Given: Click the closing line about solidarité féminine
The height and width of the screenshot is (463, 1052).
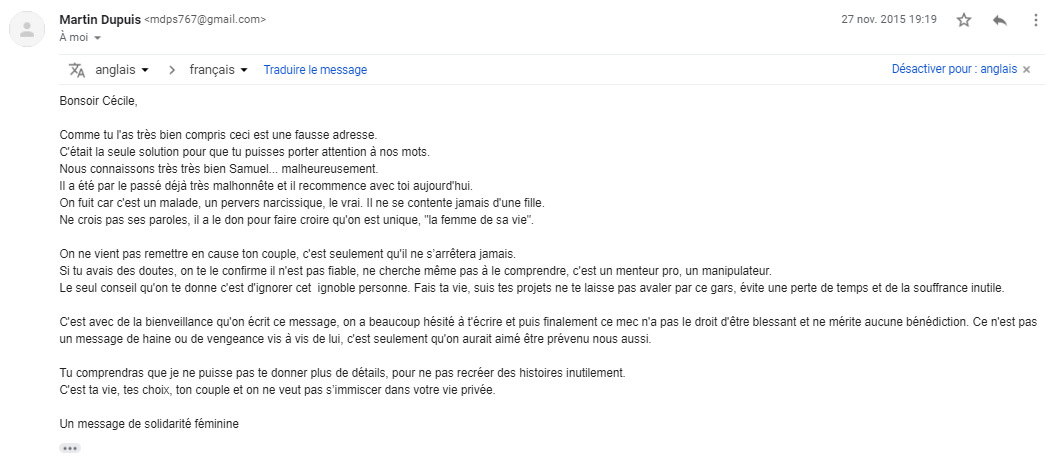Looking at the screenshot, I should point(149,423).
